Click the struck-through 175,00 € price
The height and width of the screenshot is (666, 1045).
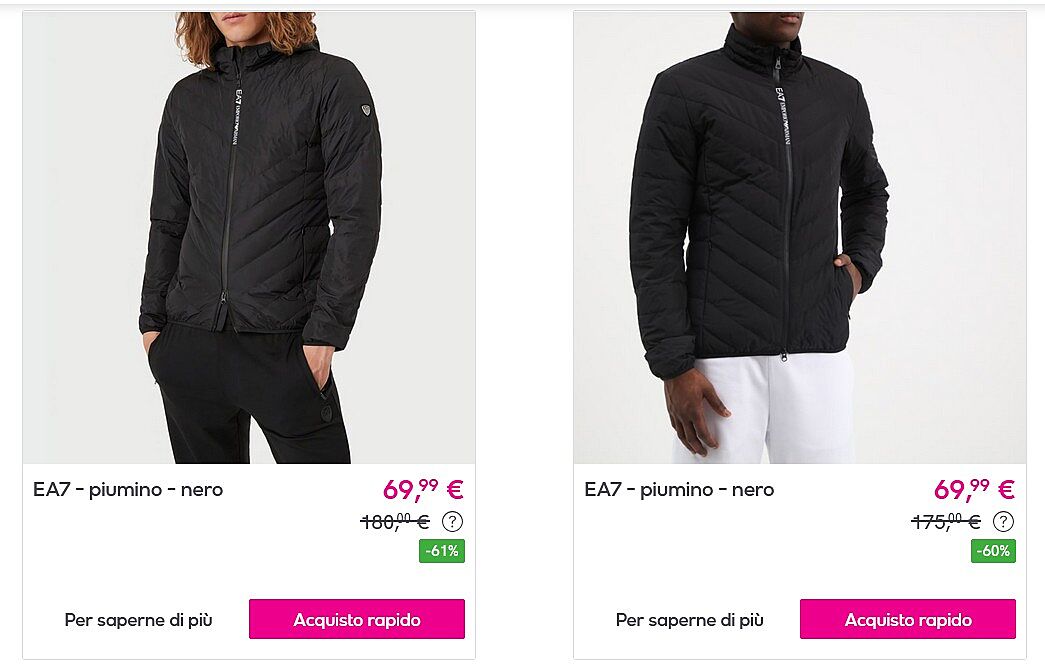point(946,521)
